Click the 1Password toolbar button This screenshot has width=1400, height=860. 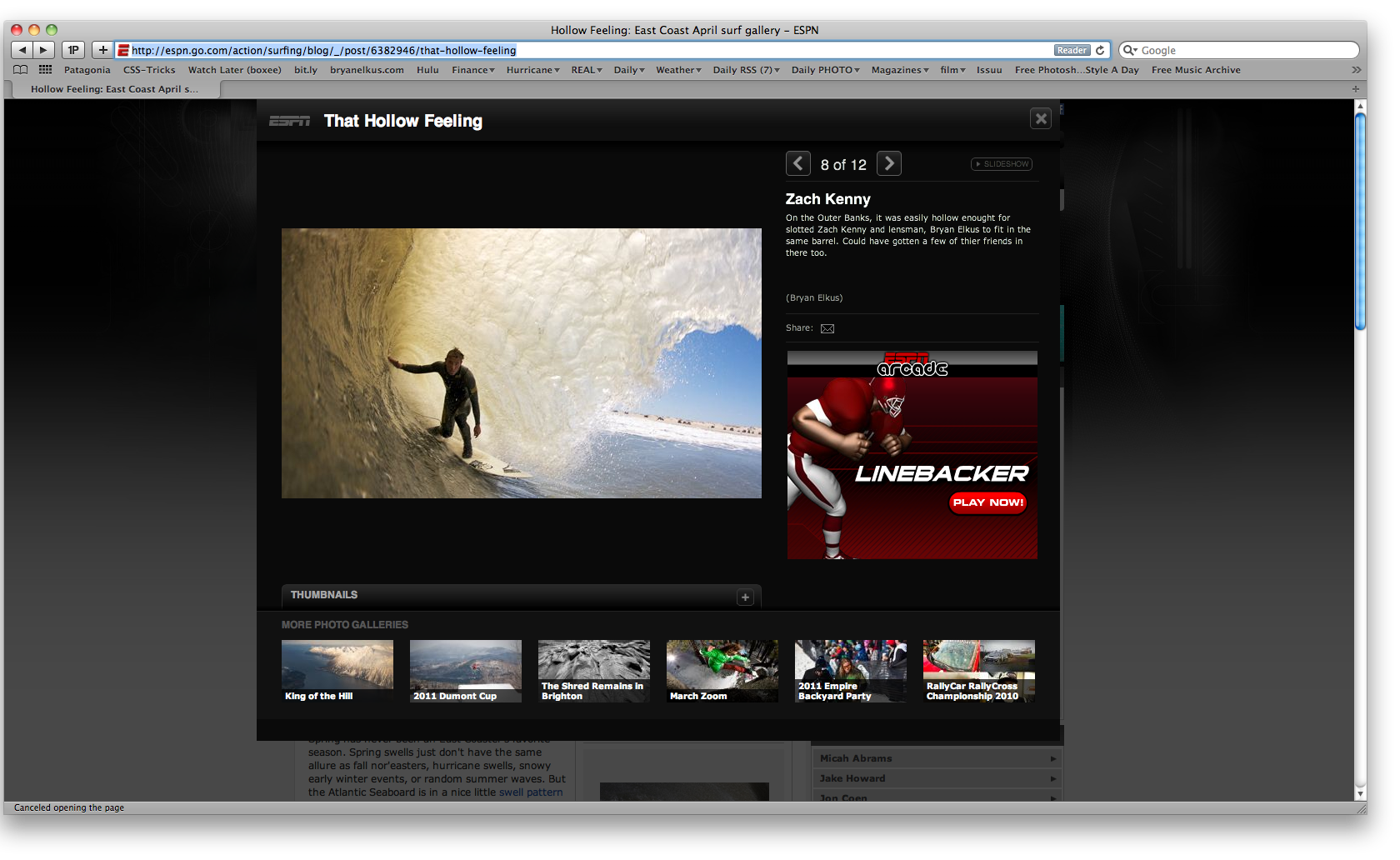pyautogui.click(x=73, y=50)
